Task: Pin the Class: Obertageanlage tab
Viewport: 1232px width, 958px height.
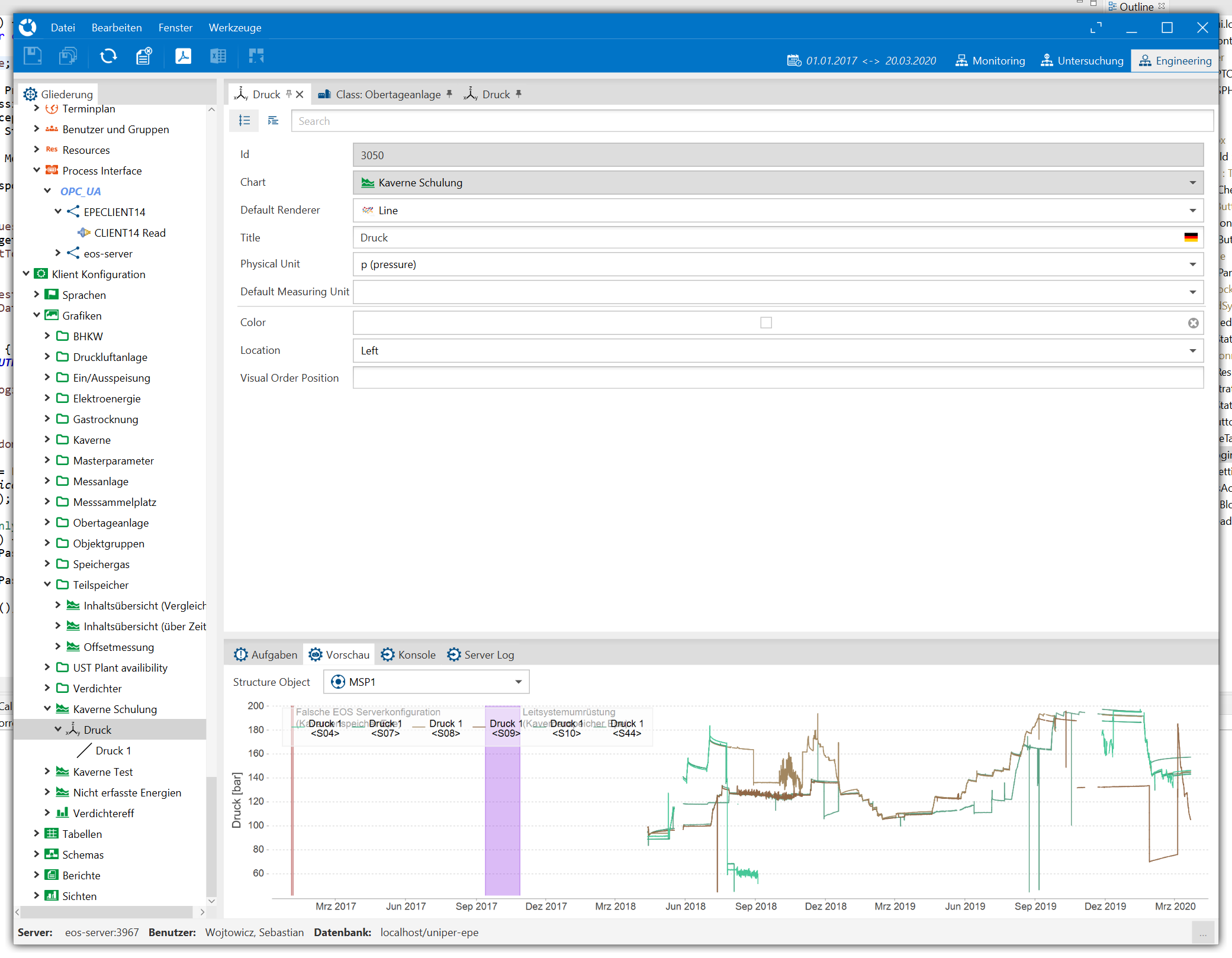Action: click(x=449, y=94)
